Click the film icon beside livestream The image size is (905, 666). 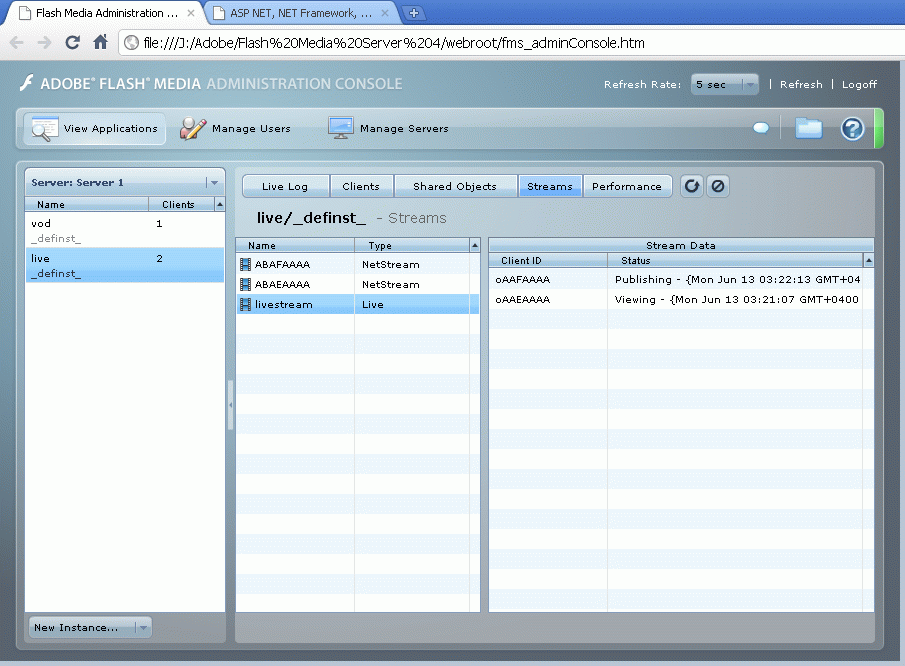(245, 304)
